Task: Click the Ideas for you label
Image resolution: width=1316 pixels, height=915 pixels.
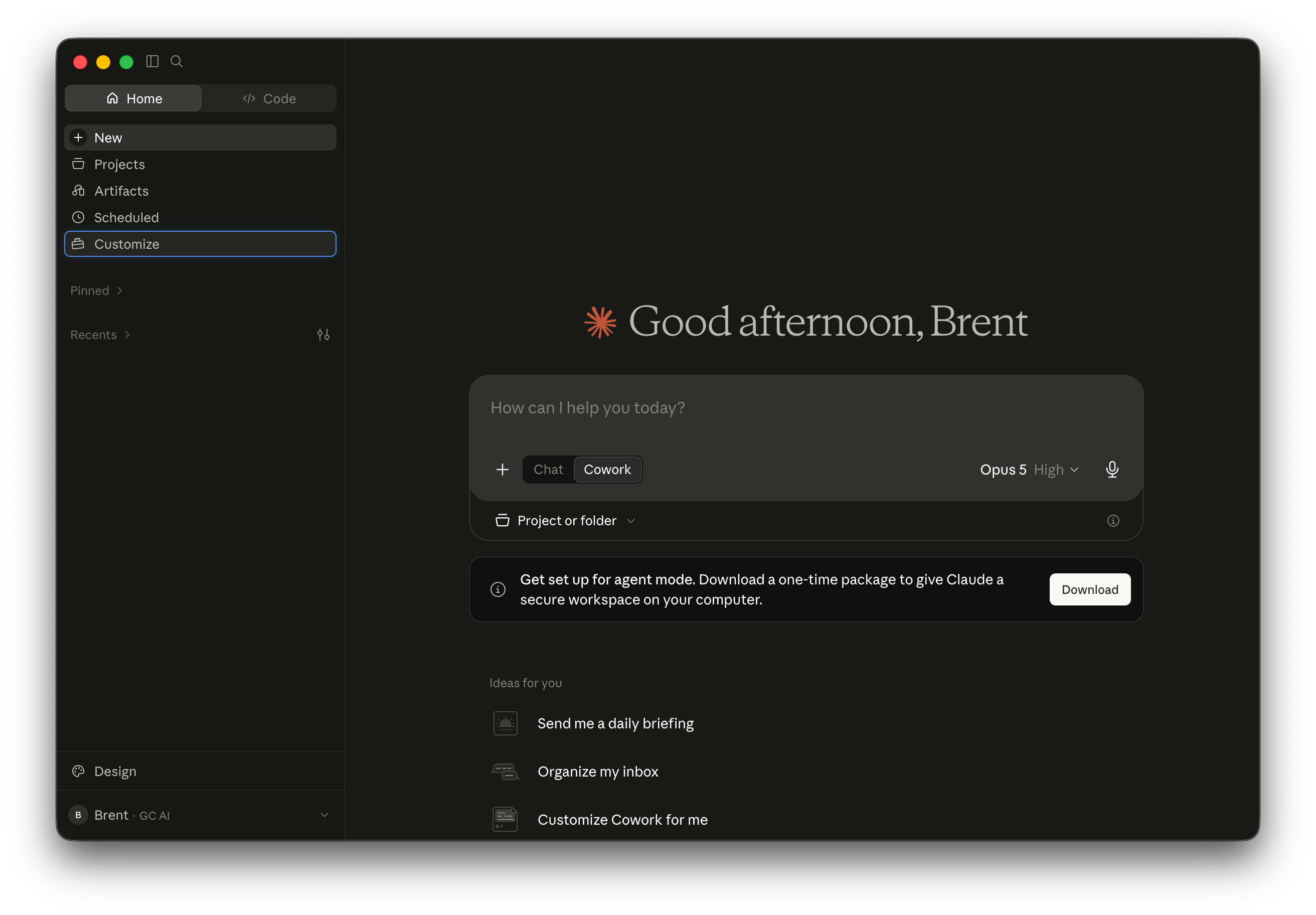Action: point(526,683)
